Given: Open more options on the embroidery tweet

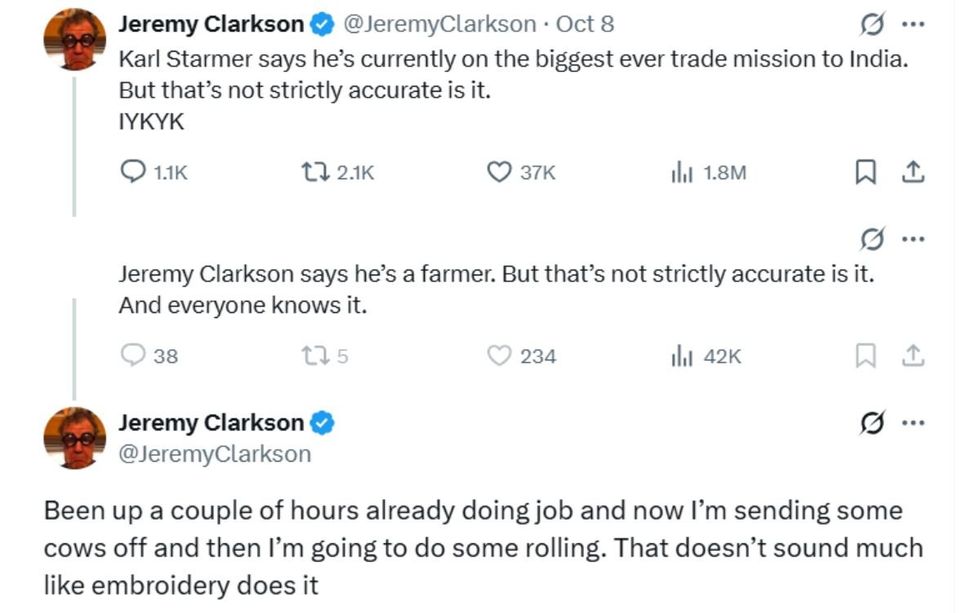Looking at the screenshot, I should (x=913, y=423).
